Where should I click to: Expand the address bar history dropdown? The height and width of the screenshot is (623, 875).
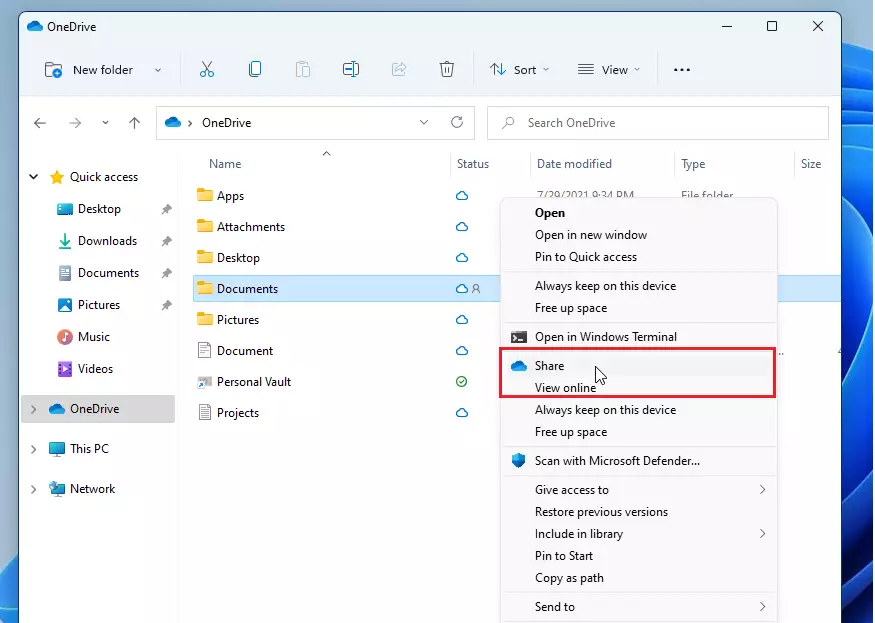[x=424, y=122]
